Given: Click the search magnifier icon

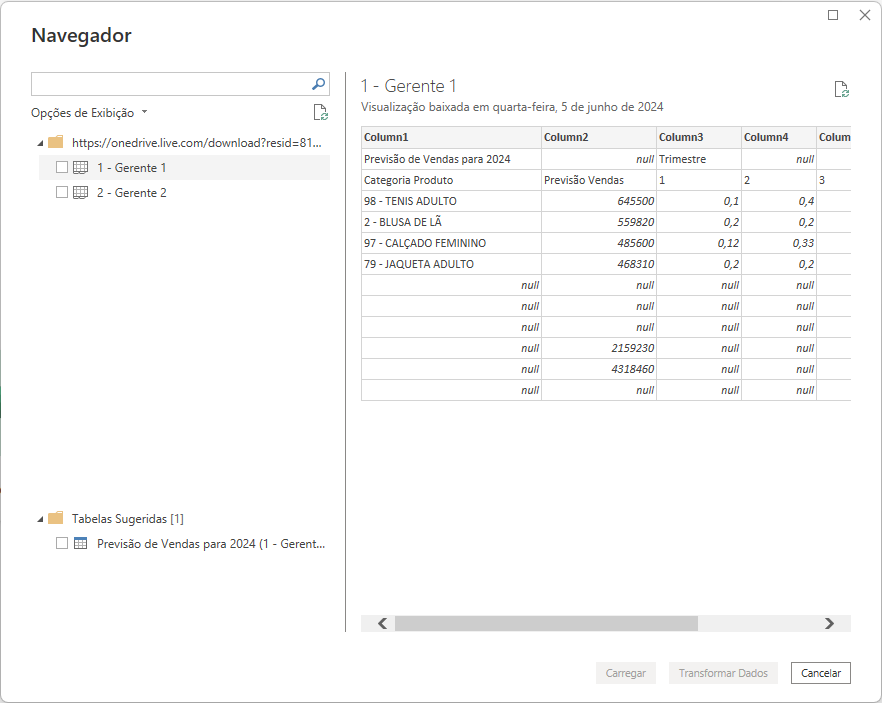Looking at the screenshot, I should point(318,84).
